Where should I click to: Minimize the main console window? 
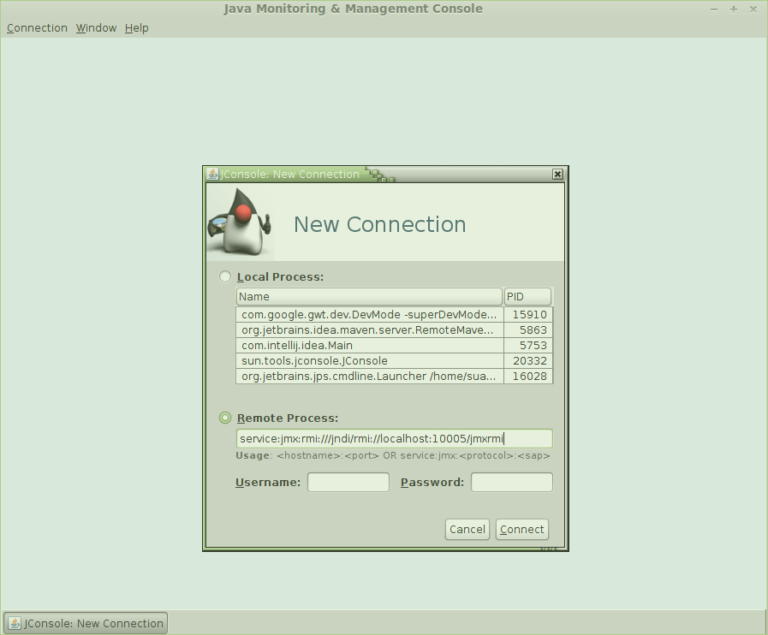point(714,9)
